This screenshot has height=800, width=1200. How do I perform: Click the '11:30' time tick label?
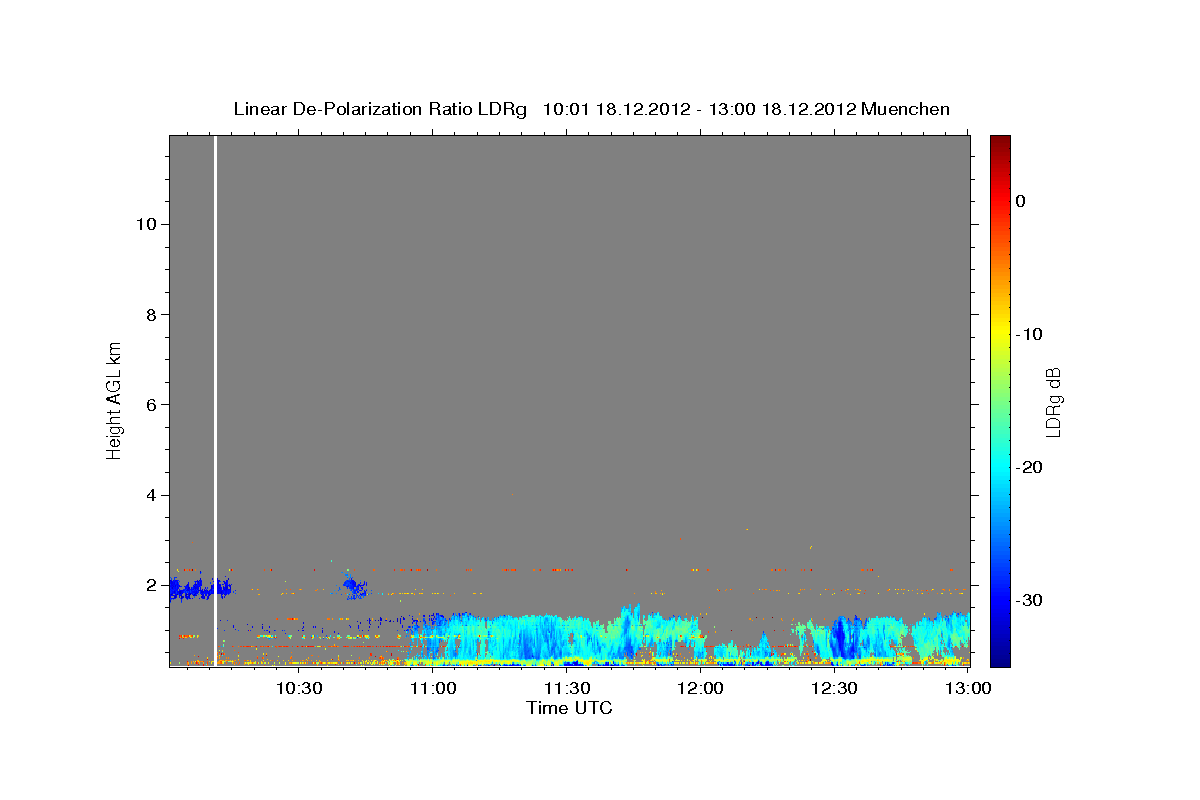click(567, 689)
